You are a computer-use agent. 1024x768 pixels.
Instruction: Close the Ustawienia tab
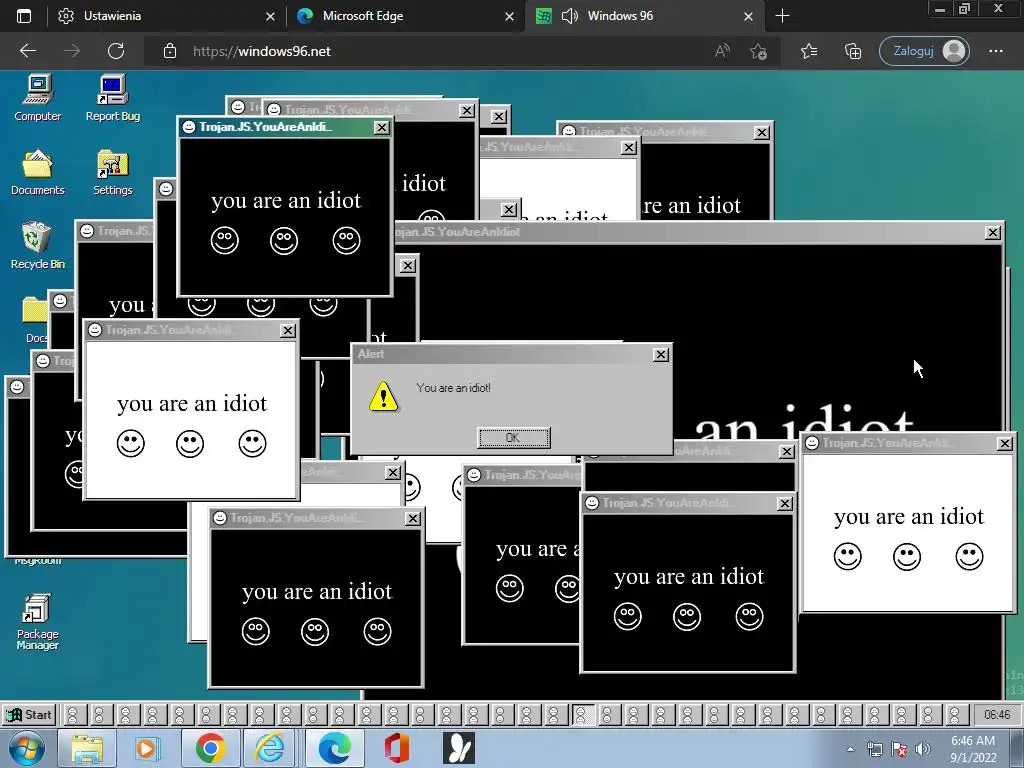(x=270, y=16)
